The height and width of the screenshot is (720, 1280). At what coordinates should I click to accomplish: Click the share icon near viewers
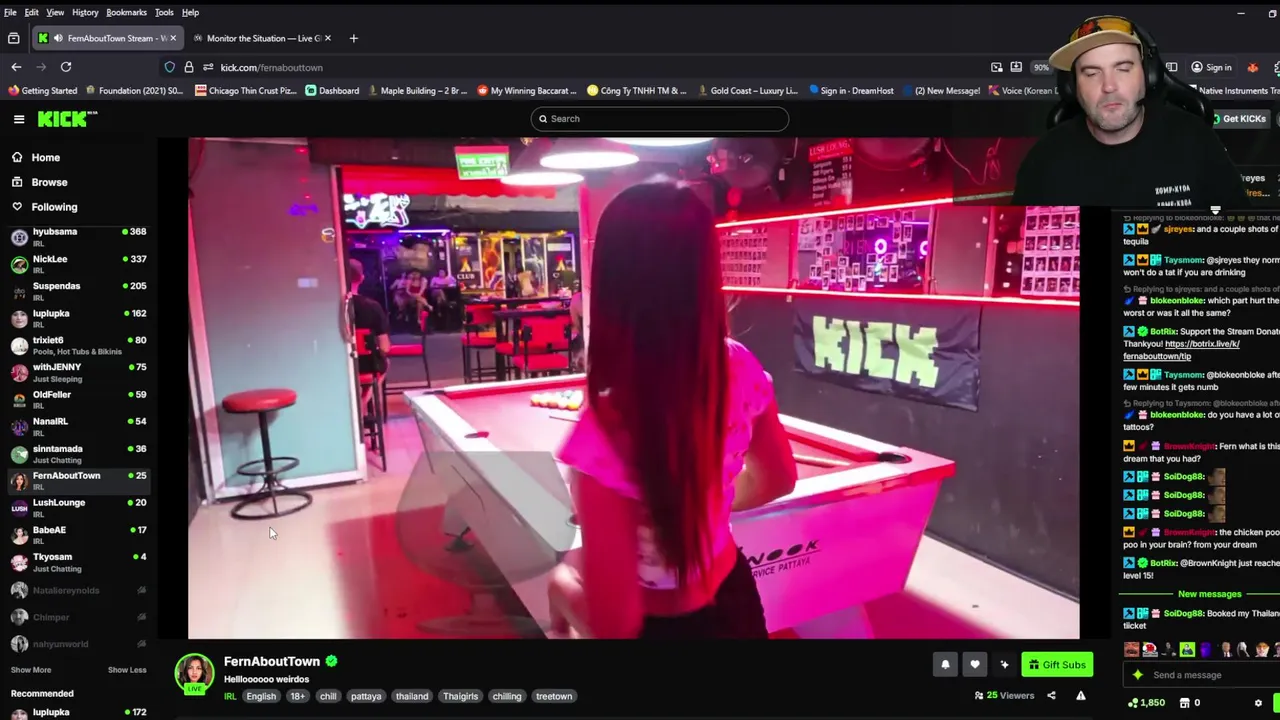(1051, 696)
